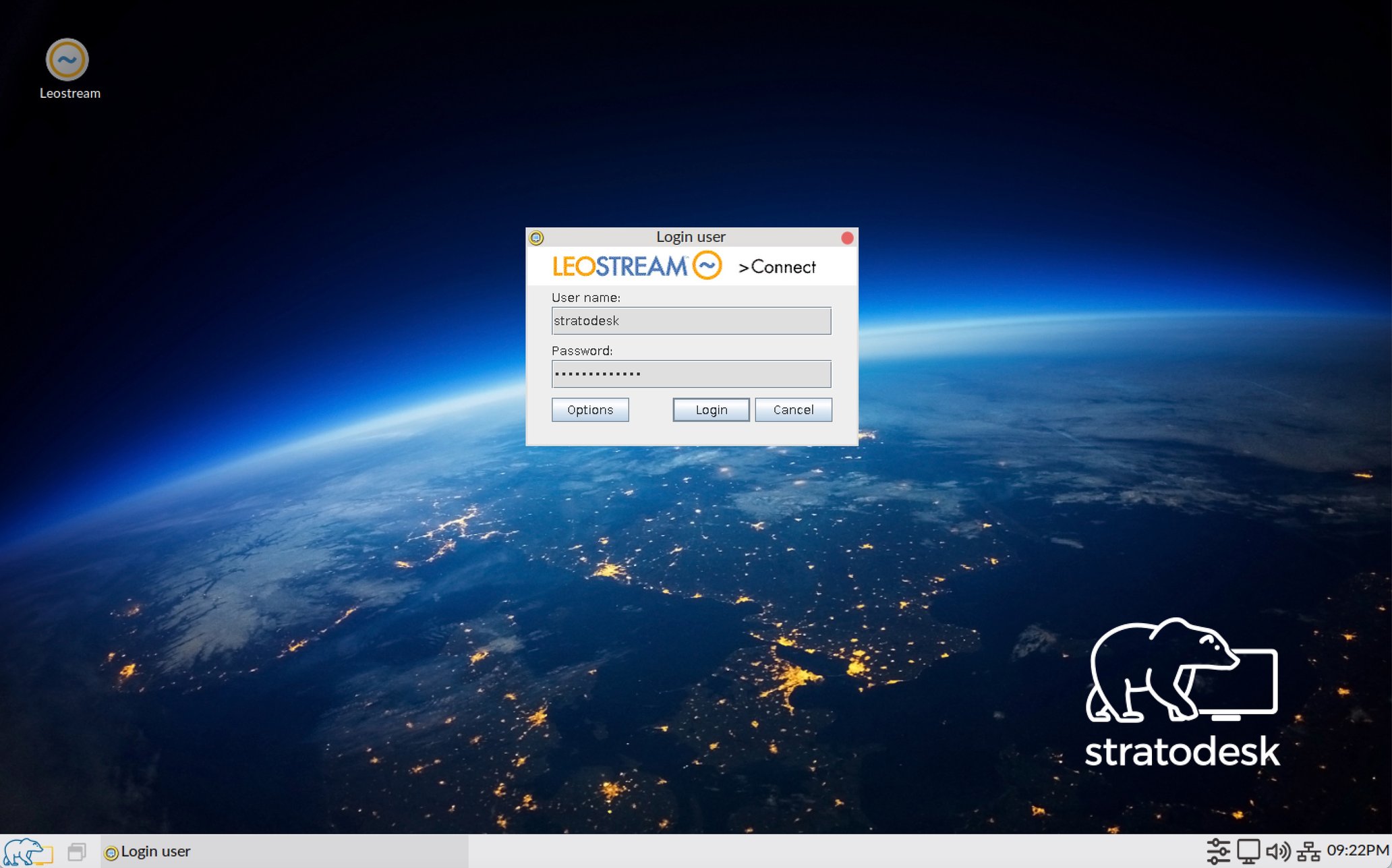
Task: Click the configuration sliders icon in the tray
Action: point(1219,851)
